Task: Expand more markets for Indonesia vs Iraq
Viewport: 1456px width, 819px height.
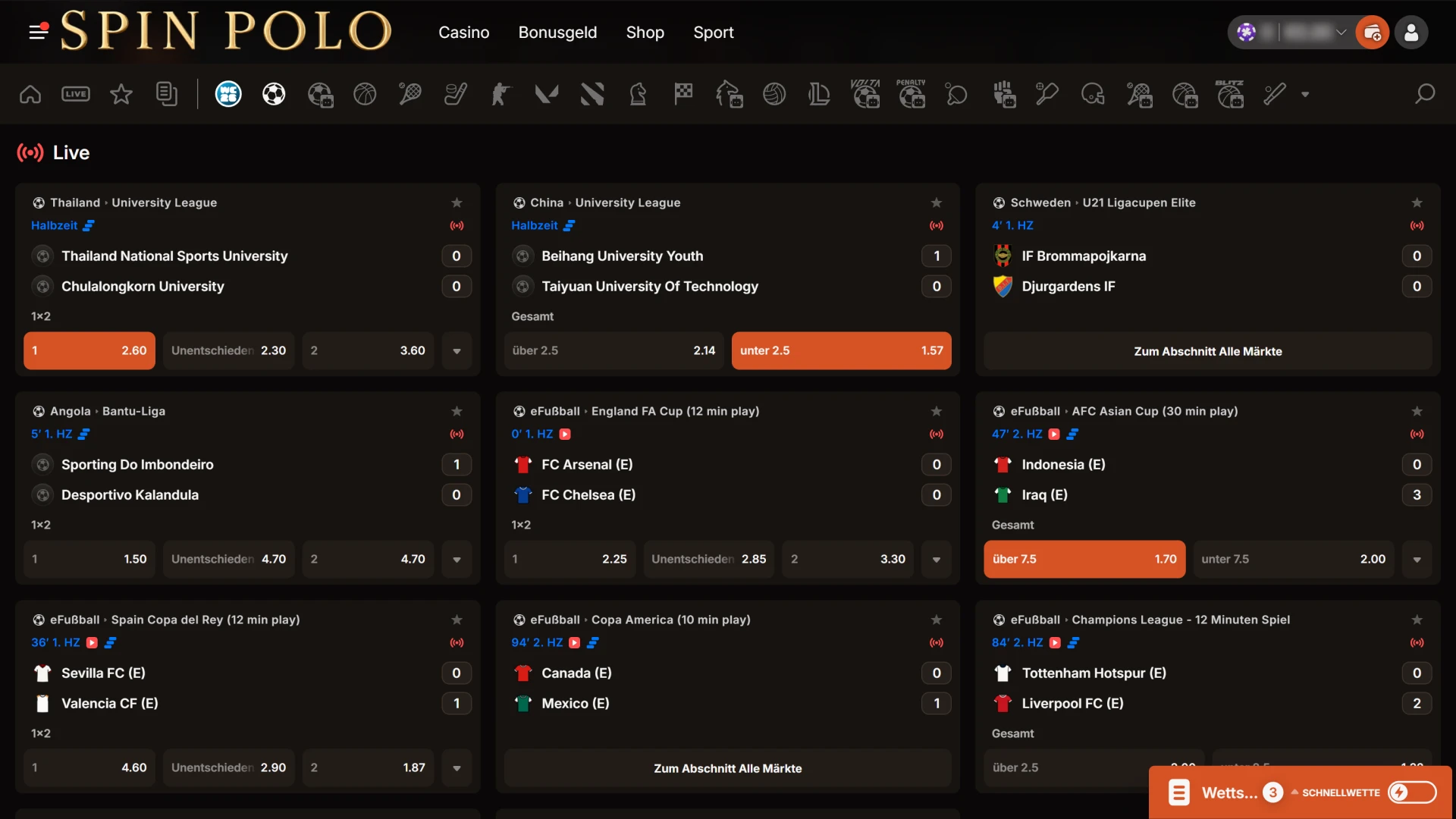Action: pos(1417,560)
